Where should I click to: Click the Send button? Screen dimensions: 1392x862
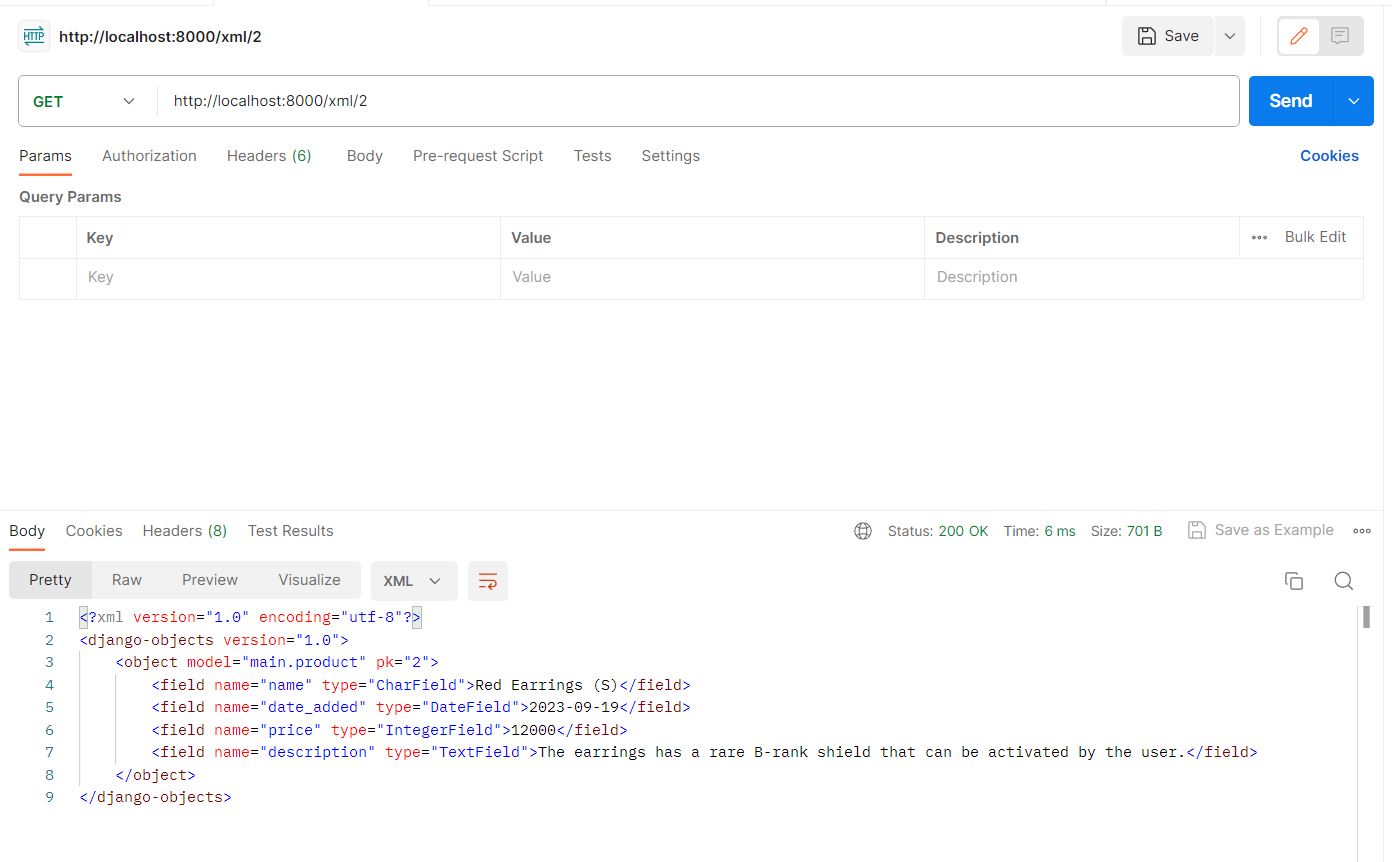point(1290,101)
